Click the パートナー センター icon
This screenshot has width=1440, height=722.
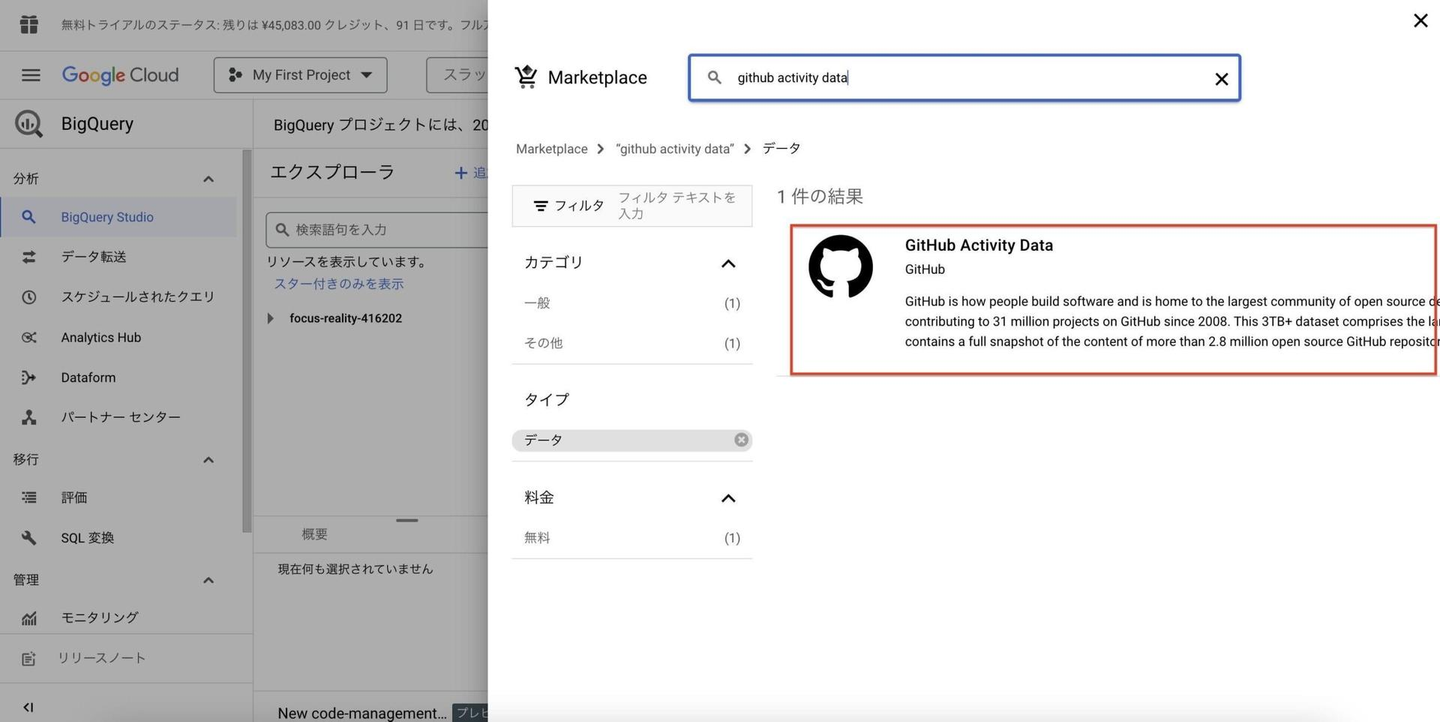[x=29, y=417]
